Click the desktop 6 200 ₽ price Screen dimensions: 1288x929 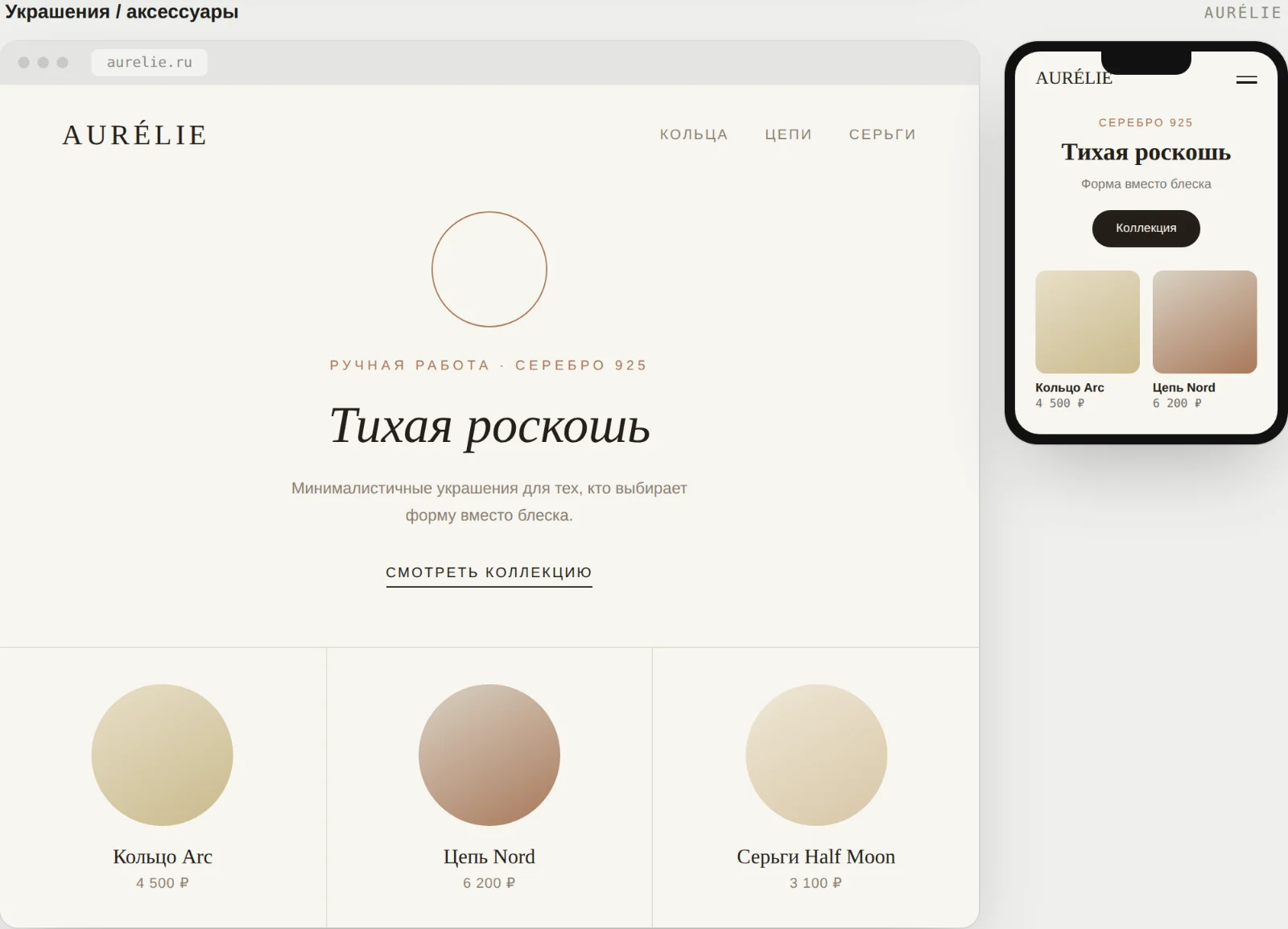pos(489,883)
